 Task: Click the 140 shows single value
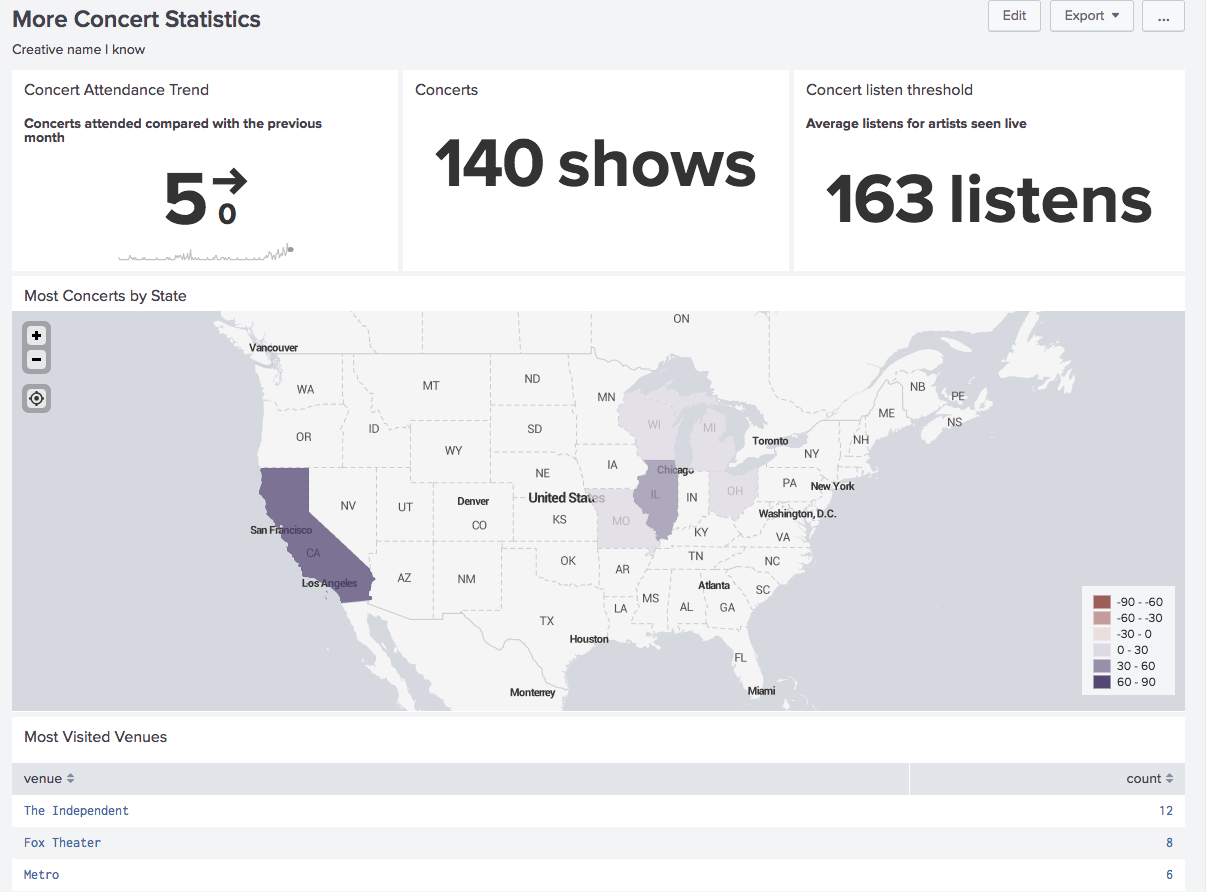[595, 164]
